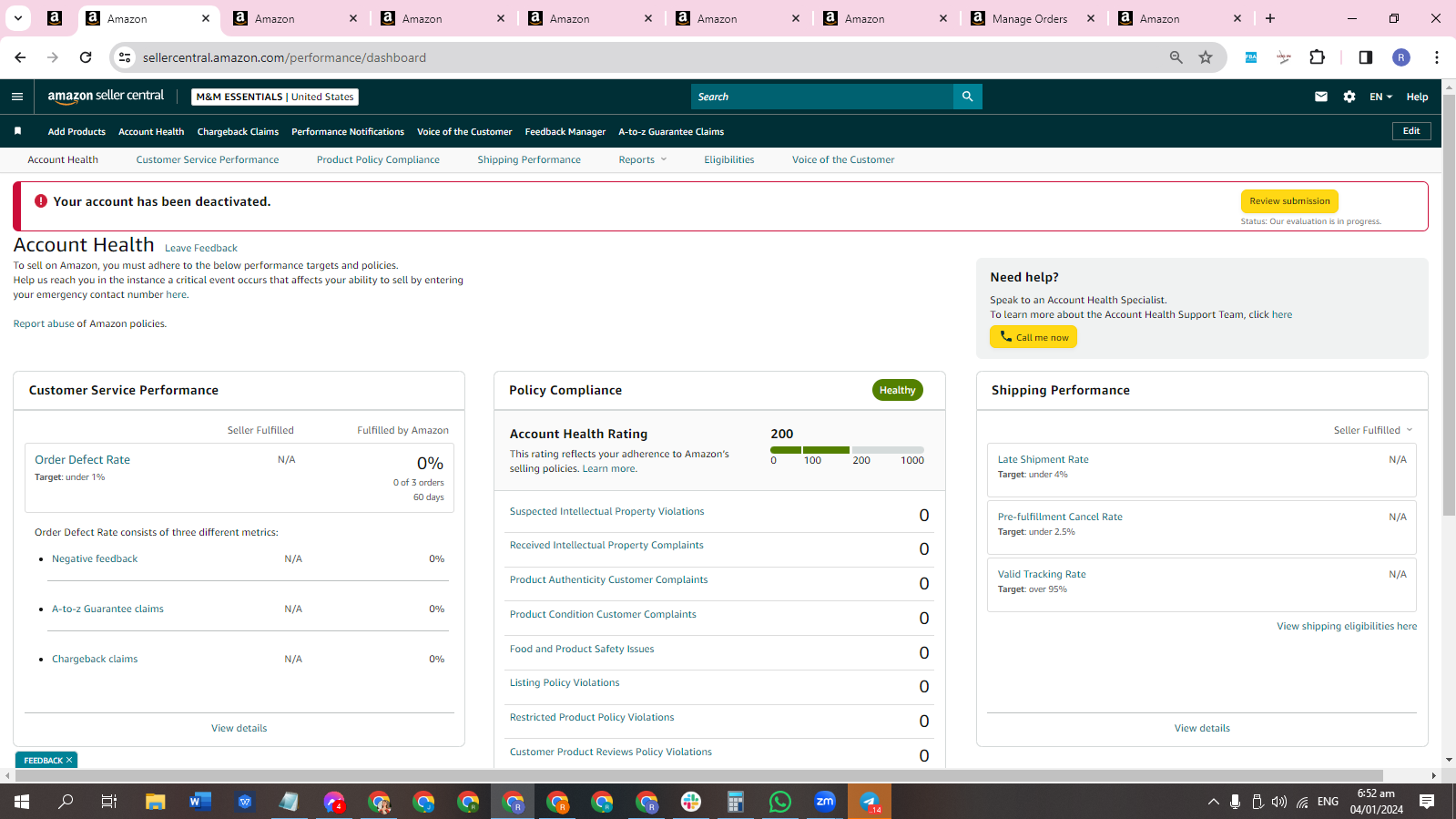1456x819 pixels.
Task: Open a new browser tab
Action: [x=1270, y=18]
